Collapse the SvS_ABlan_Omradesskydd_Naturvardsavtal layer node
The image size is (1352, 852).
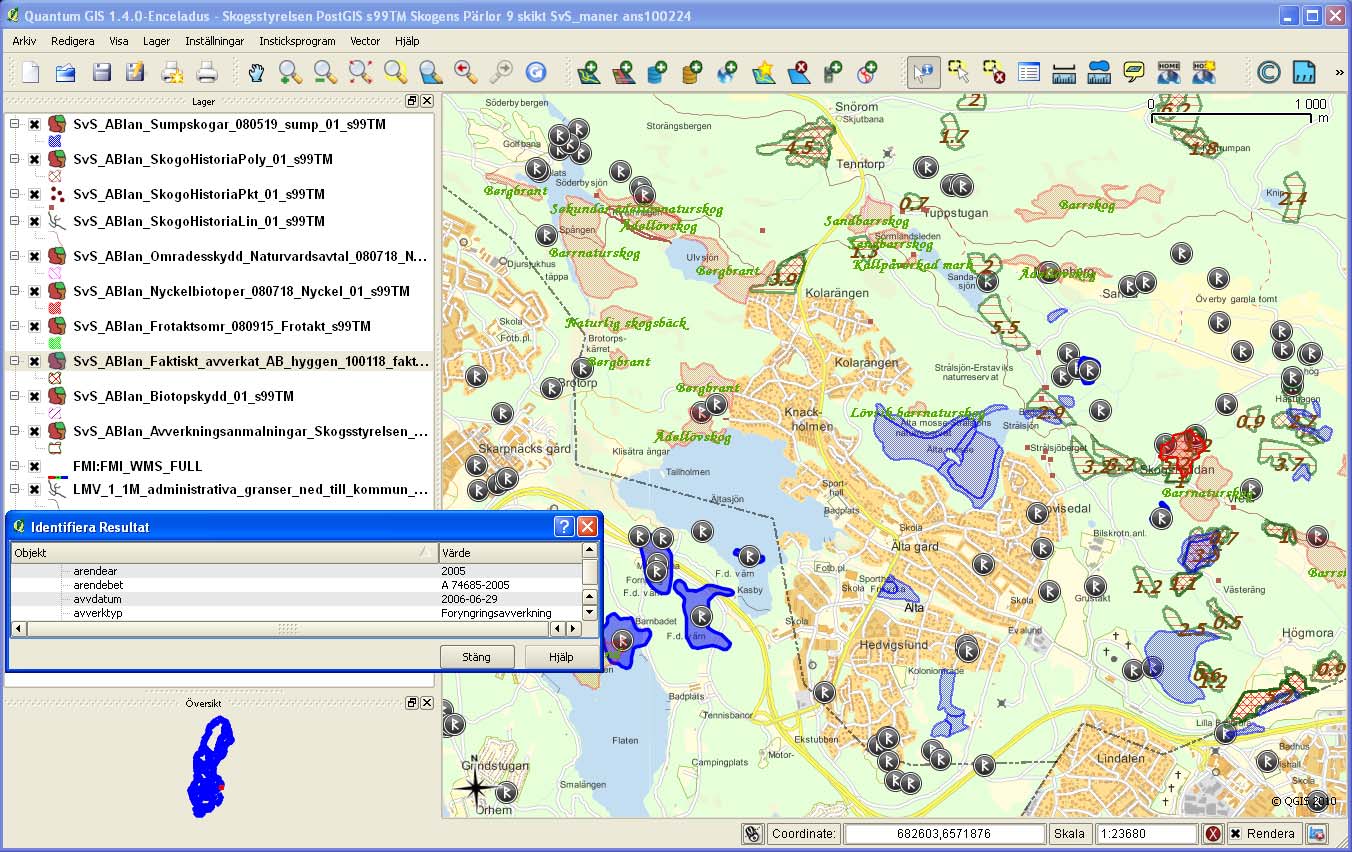(15, 256)
